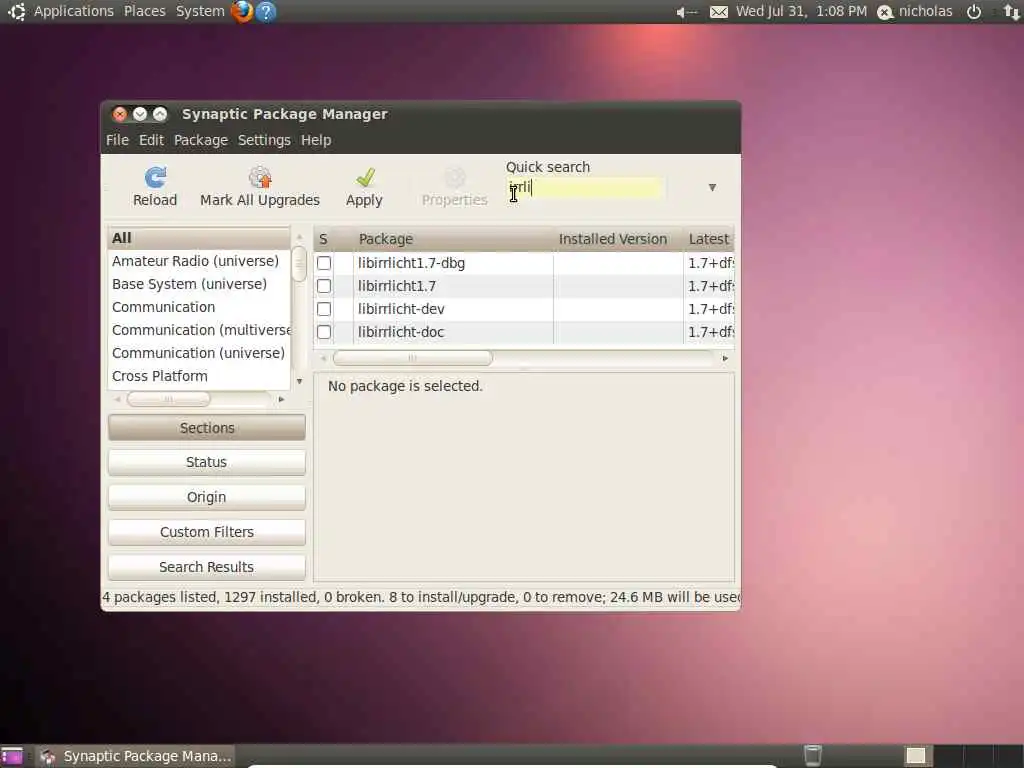Open the mail envelope indicator
This screenshot has width=1024, height=768.
(x=718, y=12)
